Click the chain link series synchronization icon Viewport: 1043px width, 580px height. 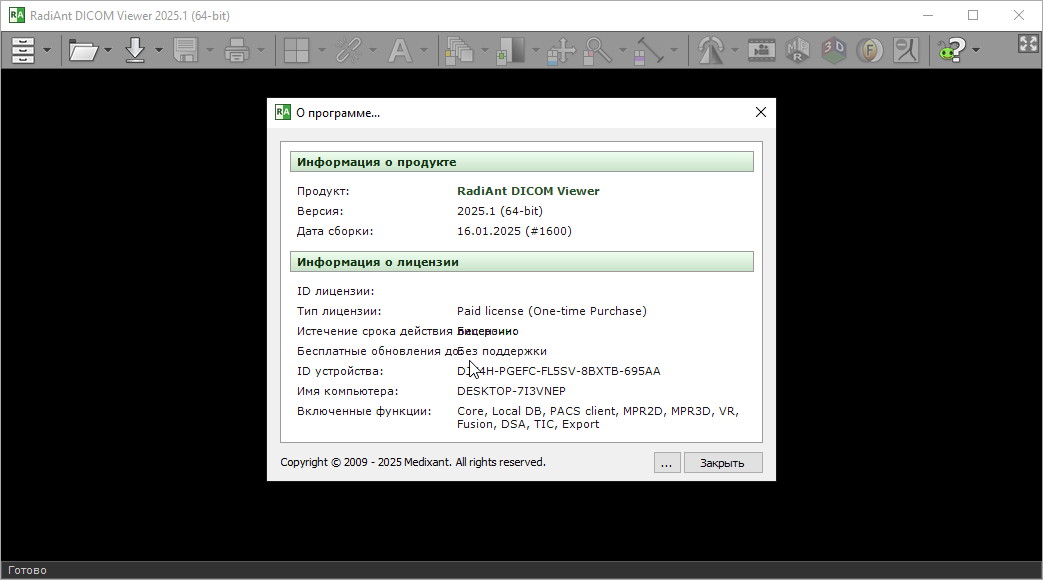pyautogui.click(x=348, y=50)
